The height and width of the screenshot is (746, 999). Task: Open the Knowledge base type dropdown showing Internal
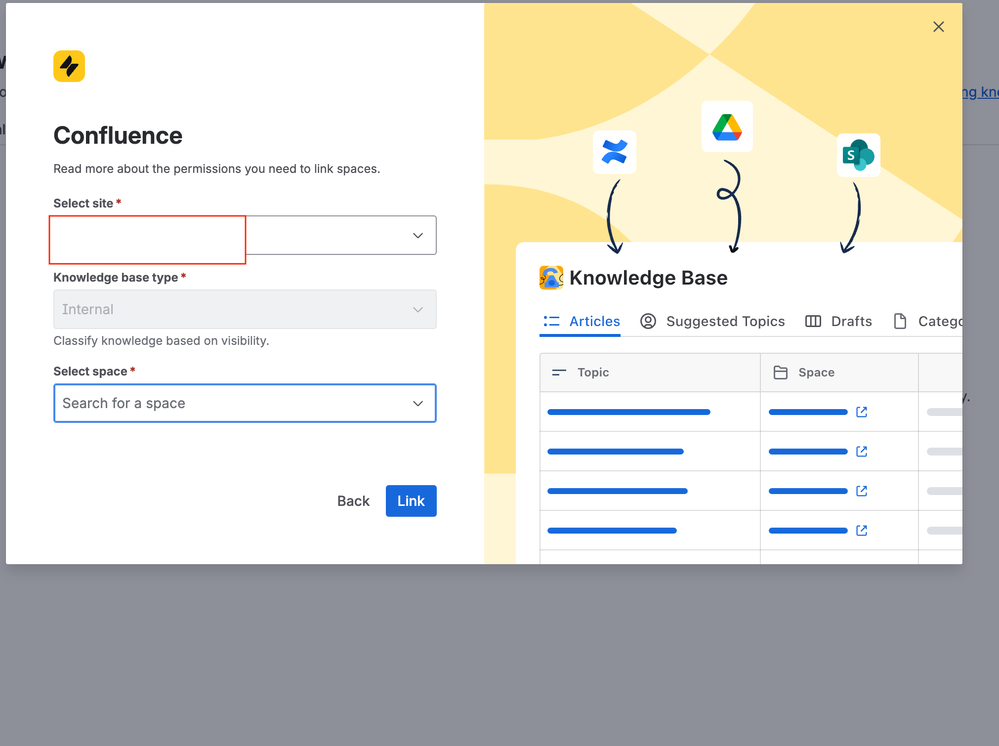(x=245, y=309)
